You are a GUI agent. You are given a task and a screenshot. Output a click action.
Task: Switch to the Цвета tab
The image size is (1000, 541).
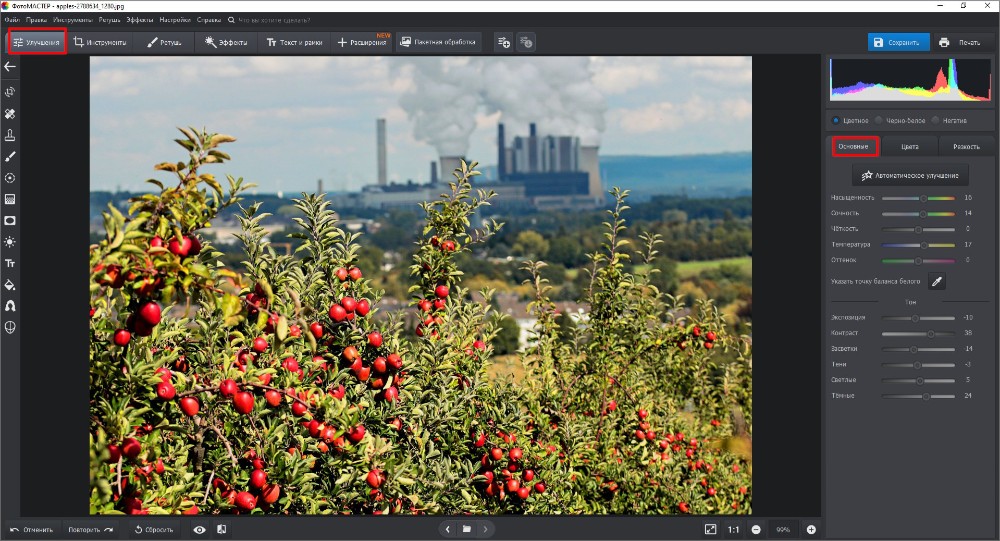click(x=910, y=147)
